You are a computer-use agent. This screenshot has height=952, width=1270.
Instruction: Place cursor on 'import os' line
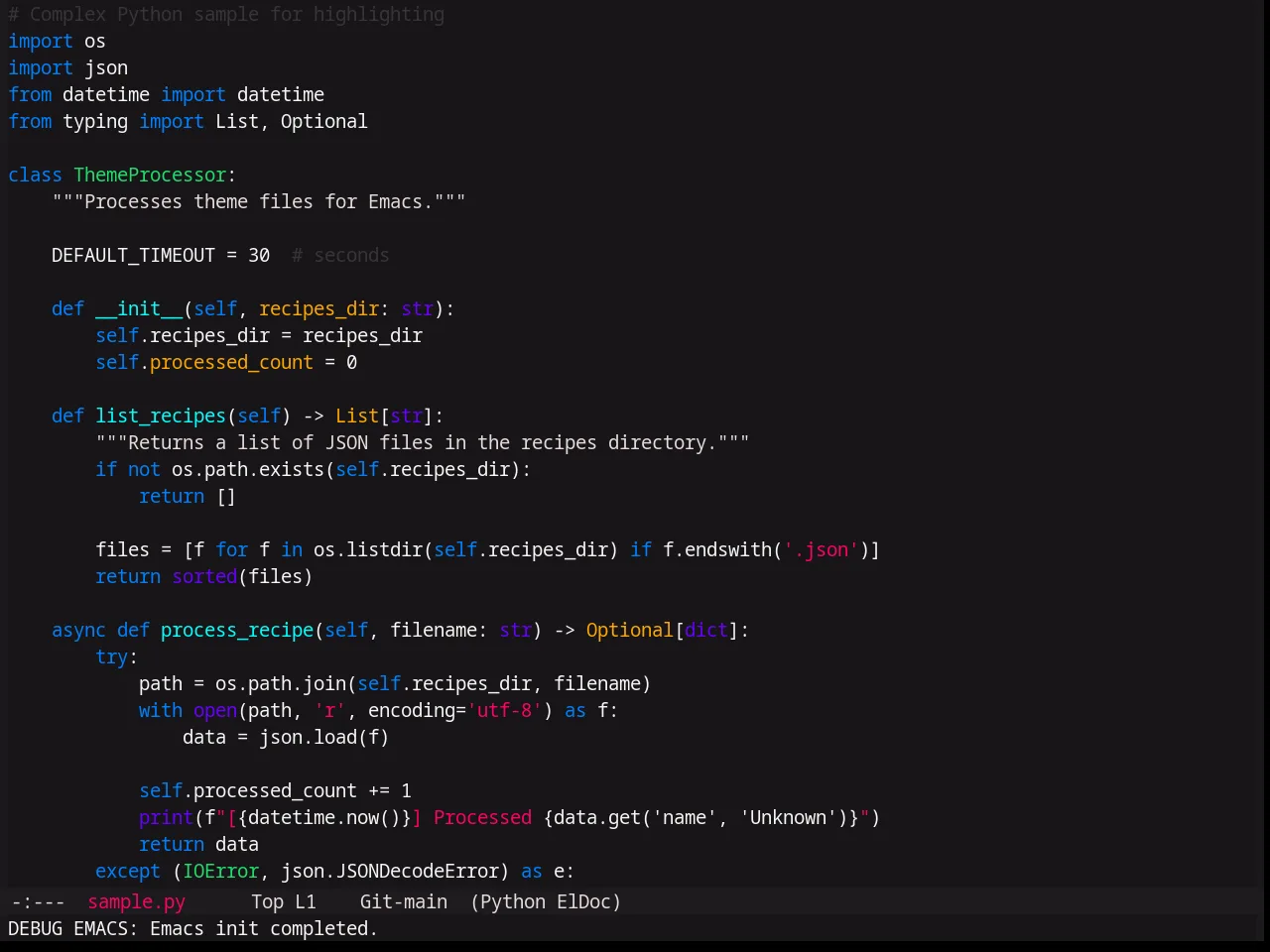[57, 41]
